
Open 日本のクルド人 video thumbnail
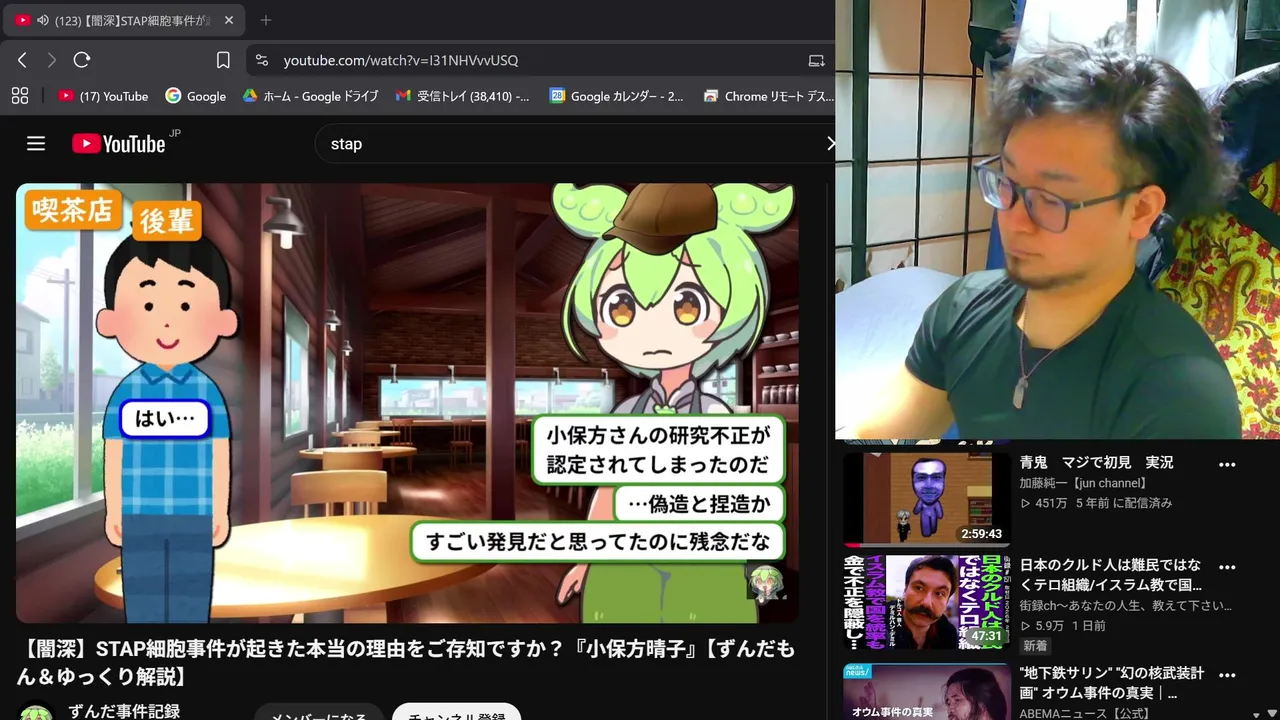click(x=926, y=602)
